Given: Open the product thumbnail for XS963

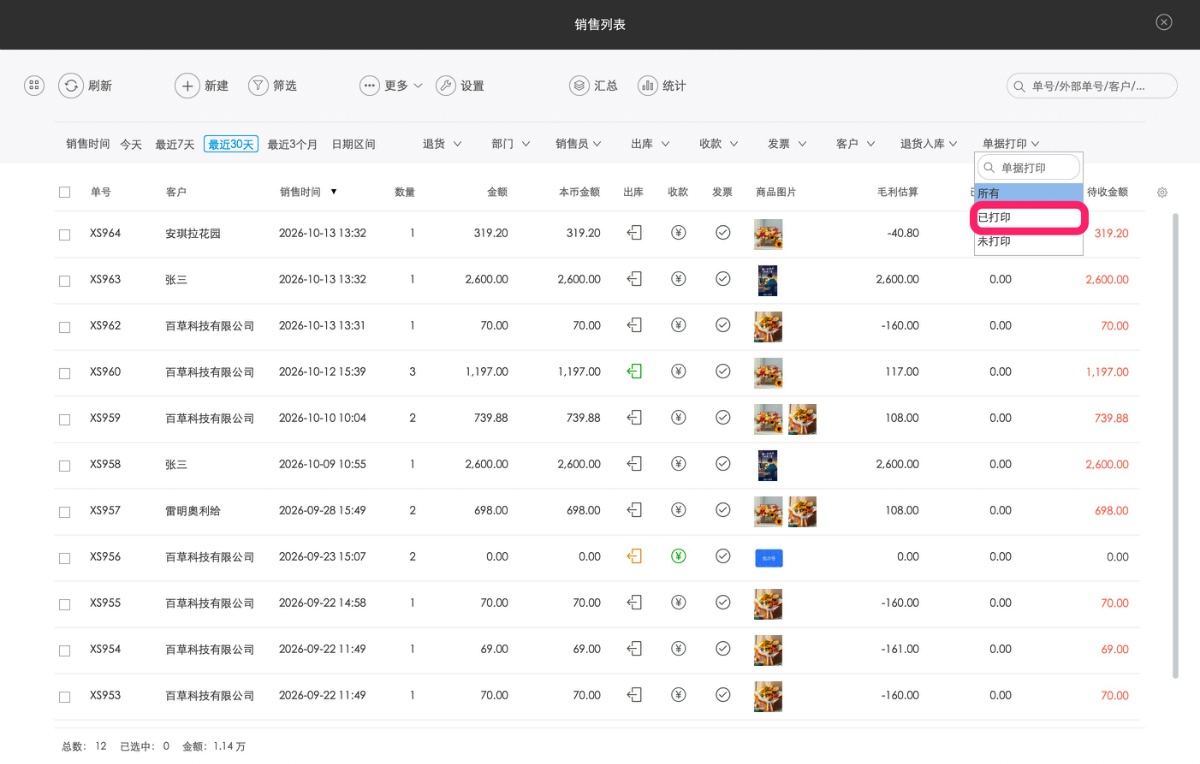Looking at the screenshot, I should pyautogui.click(x=767, y=280).
